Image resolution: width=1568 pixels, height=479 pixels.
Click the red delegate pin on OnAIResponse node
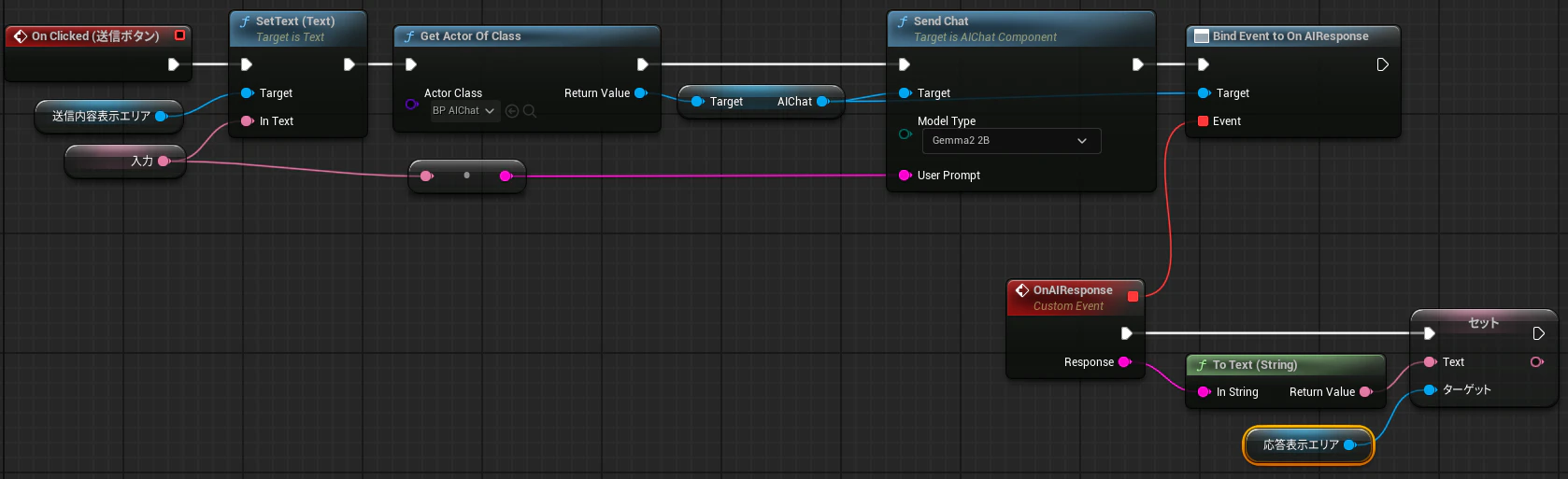(x=1133, y=297)
